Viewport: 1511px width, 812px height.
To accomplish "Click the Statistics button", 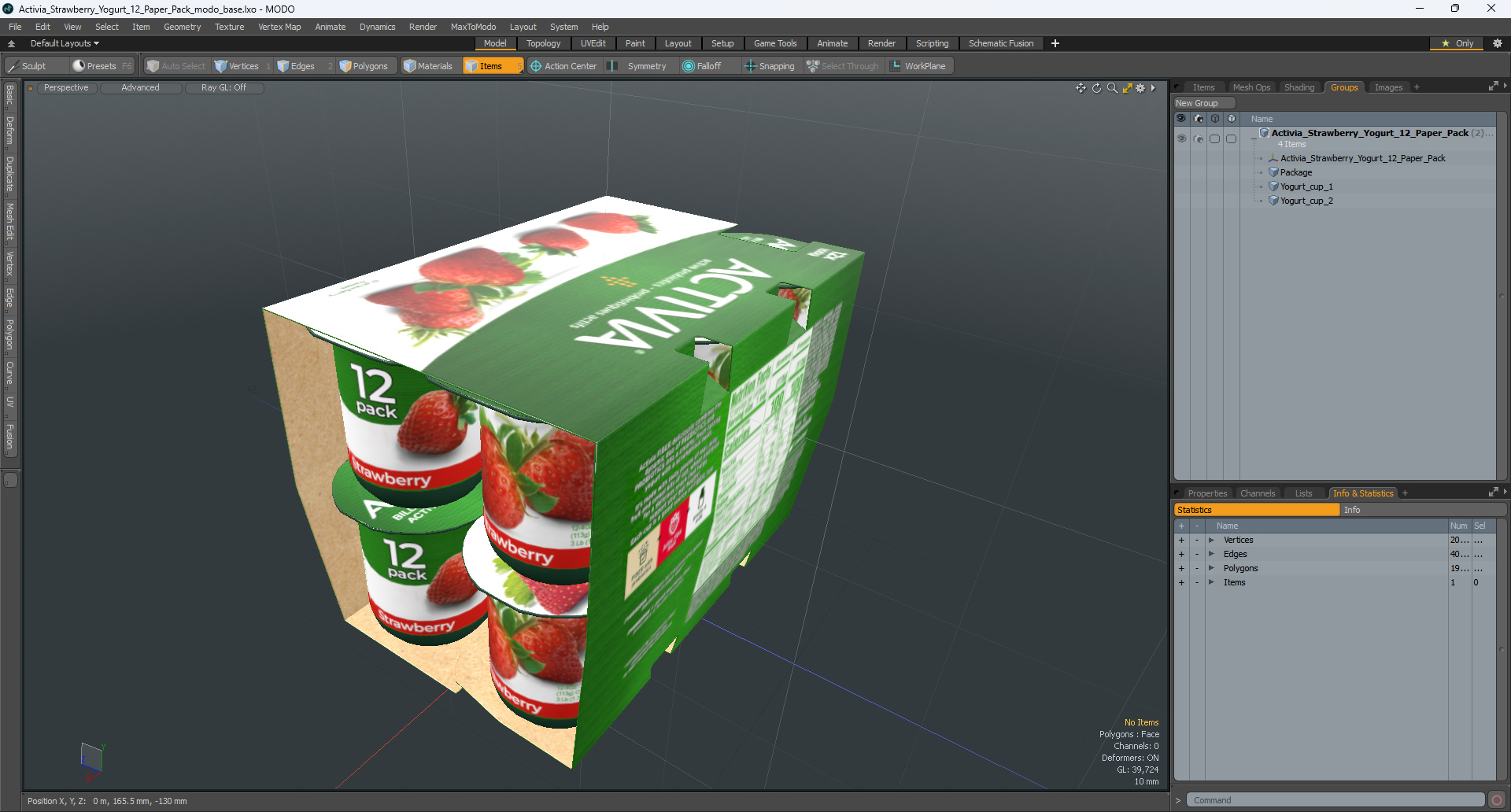I will pyautogui.click(x=1256, y=510).
